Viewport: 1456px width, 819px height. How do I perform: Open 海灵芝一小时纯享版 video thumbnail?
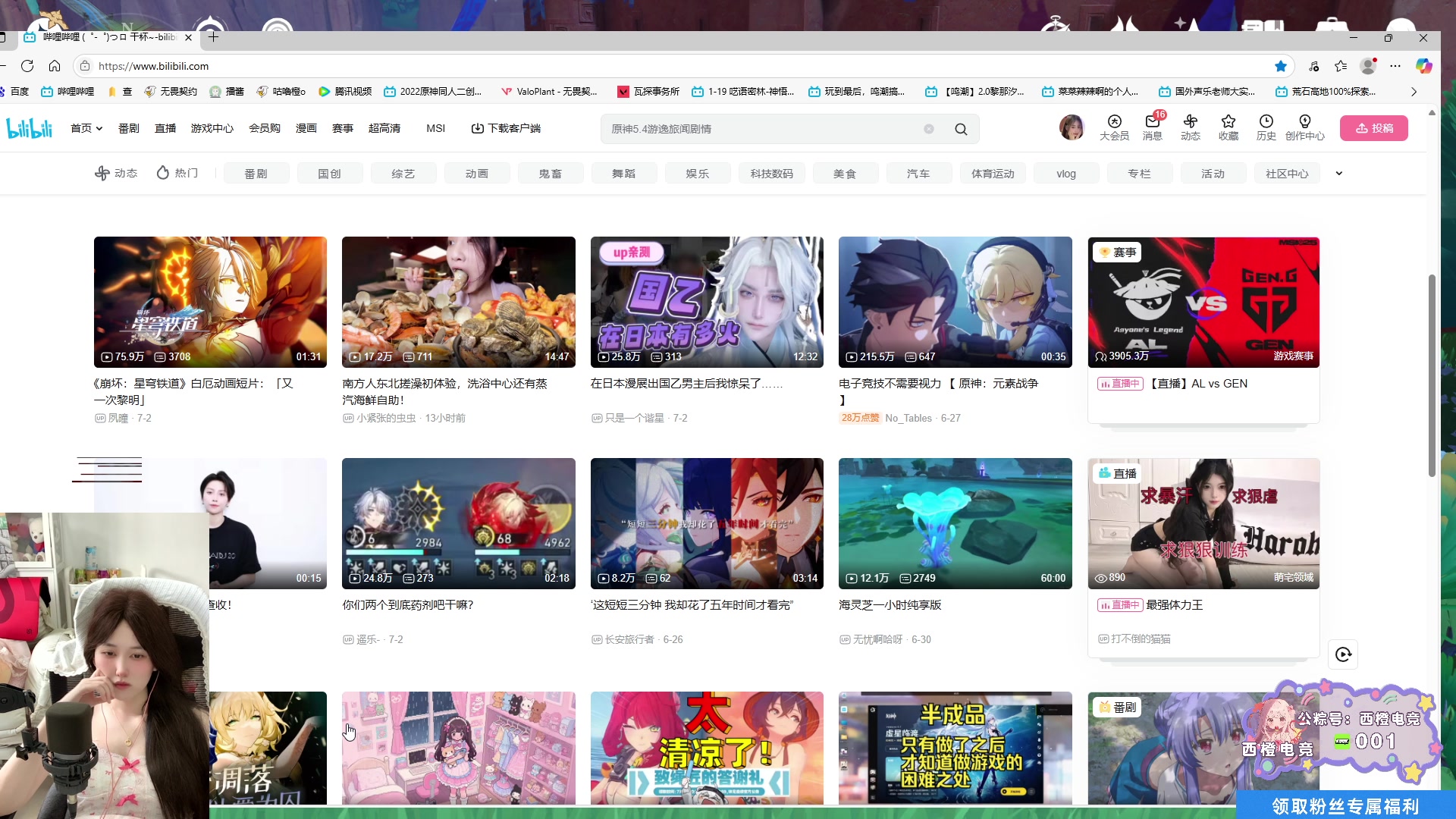(x=955, y=523)
